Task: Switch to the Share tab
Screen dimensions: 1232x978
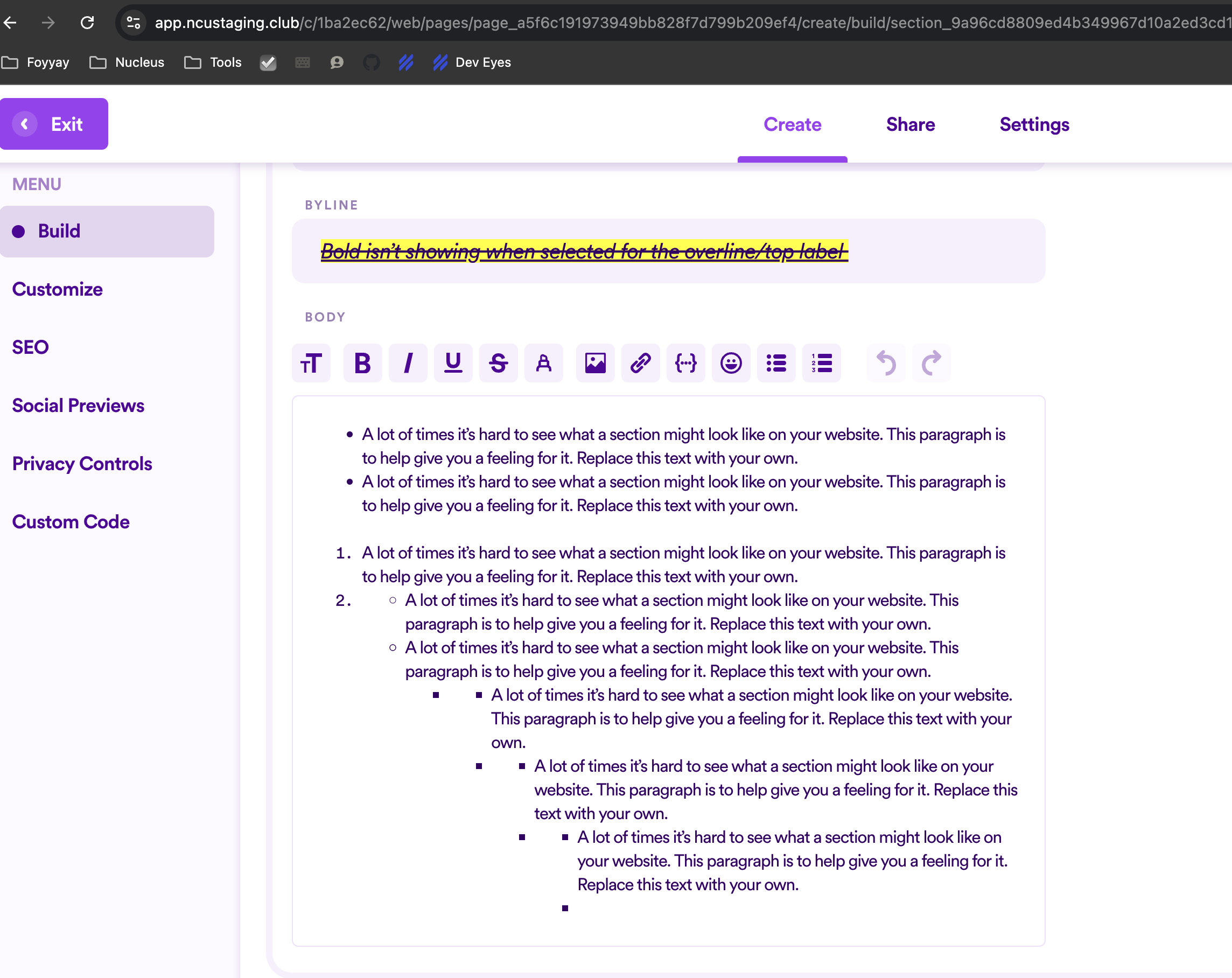Action: coord(911,124)
